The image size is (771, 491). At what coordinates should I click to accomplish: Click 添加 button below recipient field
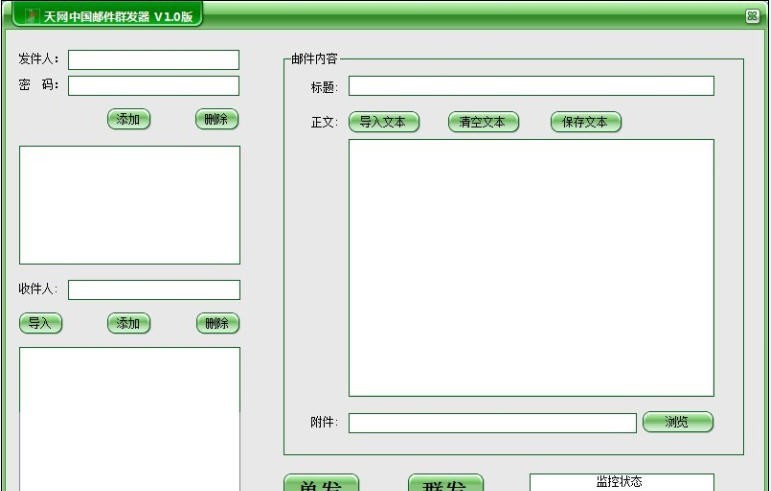pyautogui.click(x=129, y=323)
